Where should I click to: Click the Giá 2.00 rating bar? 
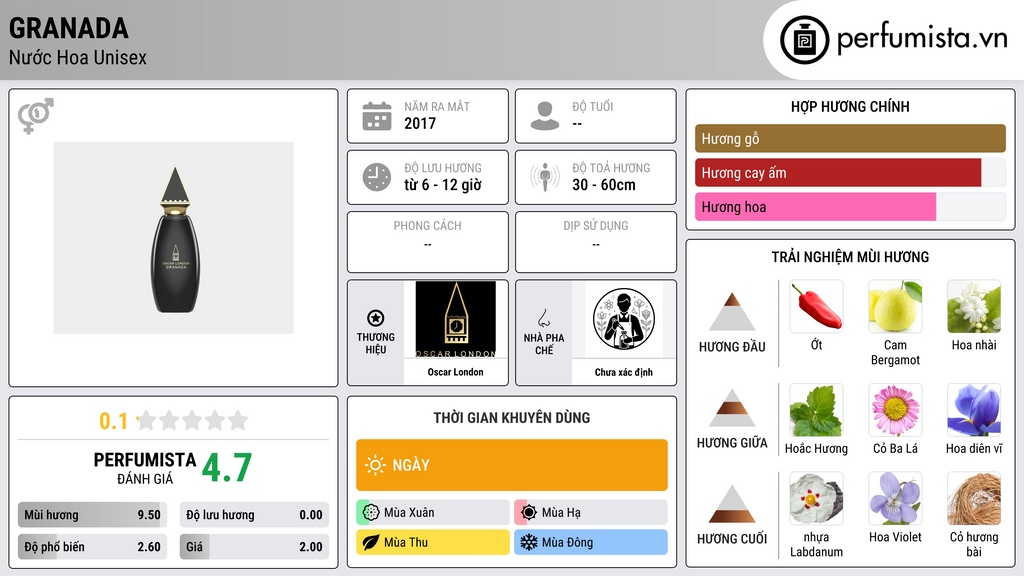(254, 547)
